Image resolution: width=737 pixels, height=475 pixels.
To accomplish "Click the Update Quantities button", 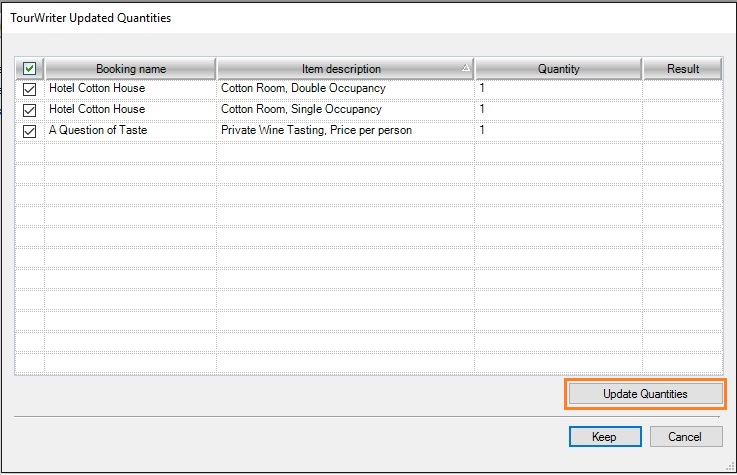I will coord(645,394).
